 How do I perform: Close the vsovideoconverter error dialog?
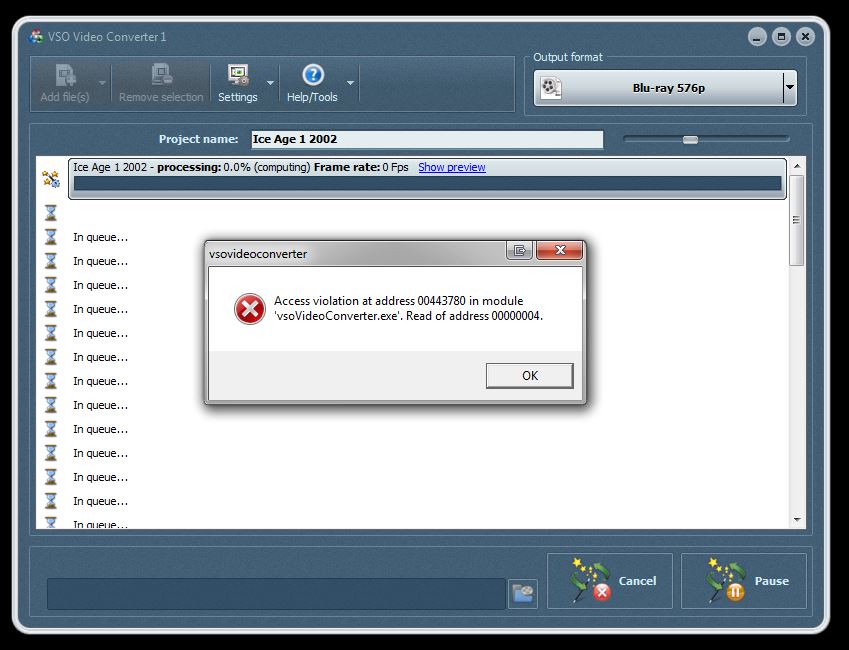559,250
